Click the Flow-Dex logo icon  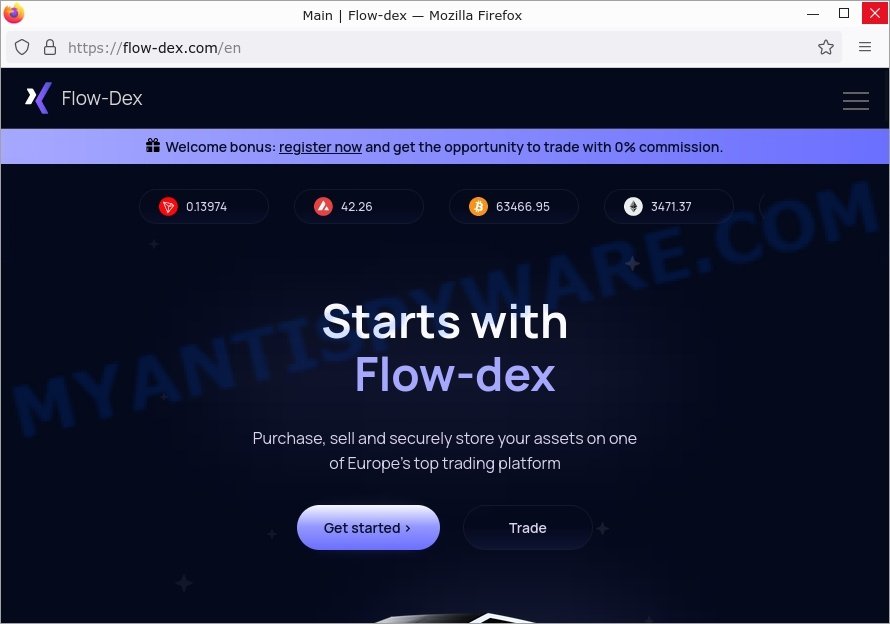point(39,98)
